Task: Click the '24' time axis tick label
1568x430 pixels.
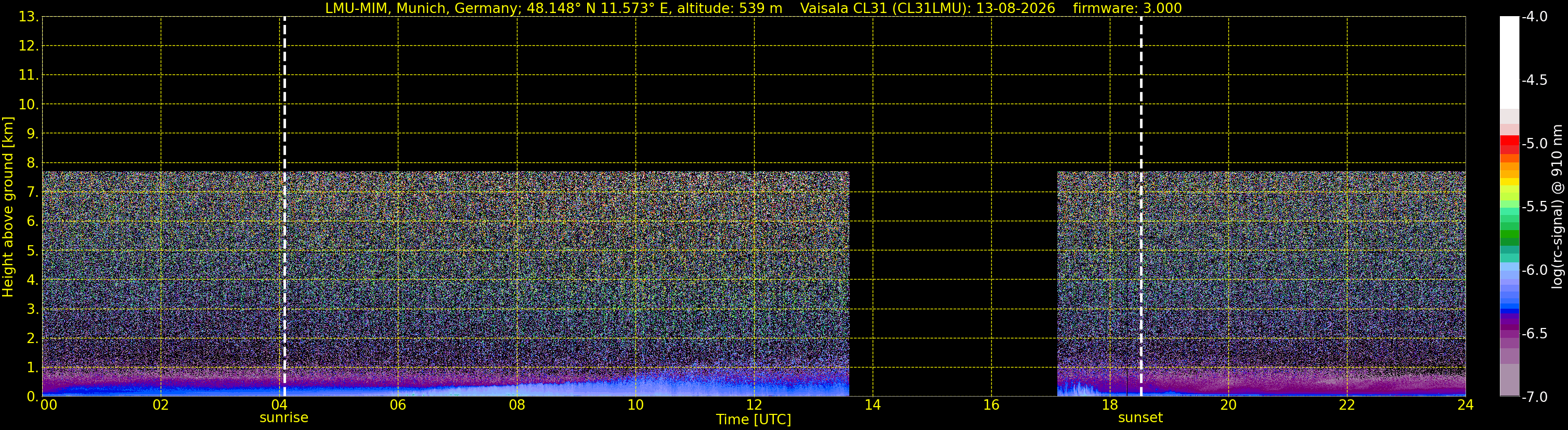Action: coord(1466,405)
